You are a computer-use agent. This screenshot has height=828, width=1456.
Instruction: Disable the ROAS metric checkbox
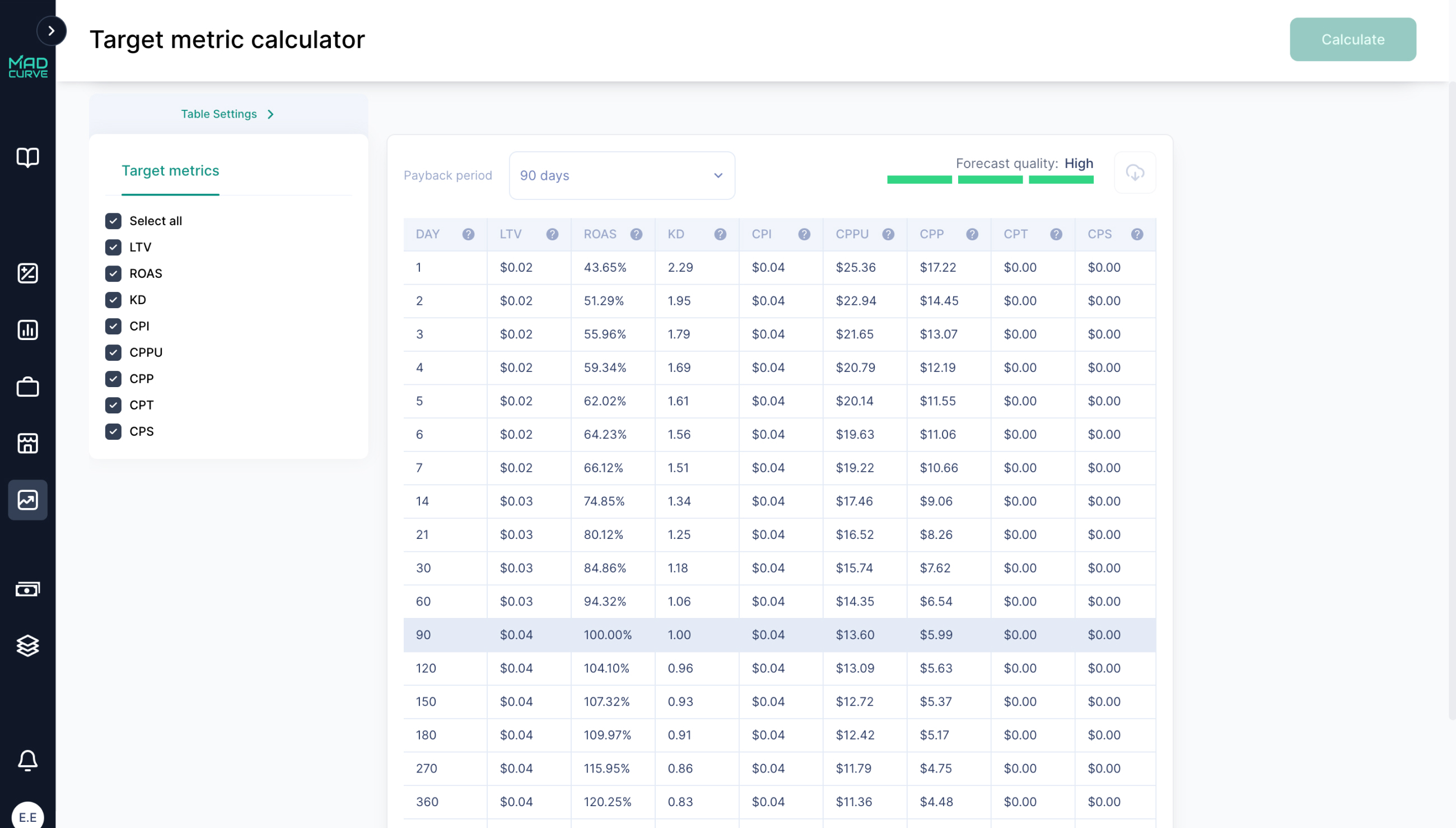[x=114, y=273]
